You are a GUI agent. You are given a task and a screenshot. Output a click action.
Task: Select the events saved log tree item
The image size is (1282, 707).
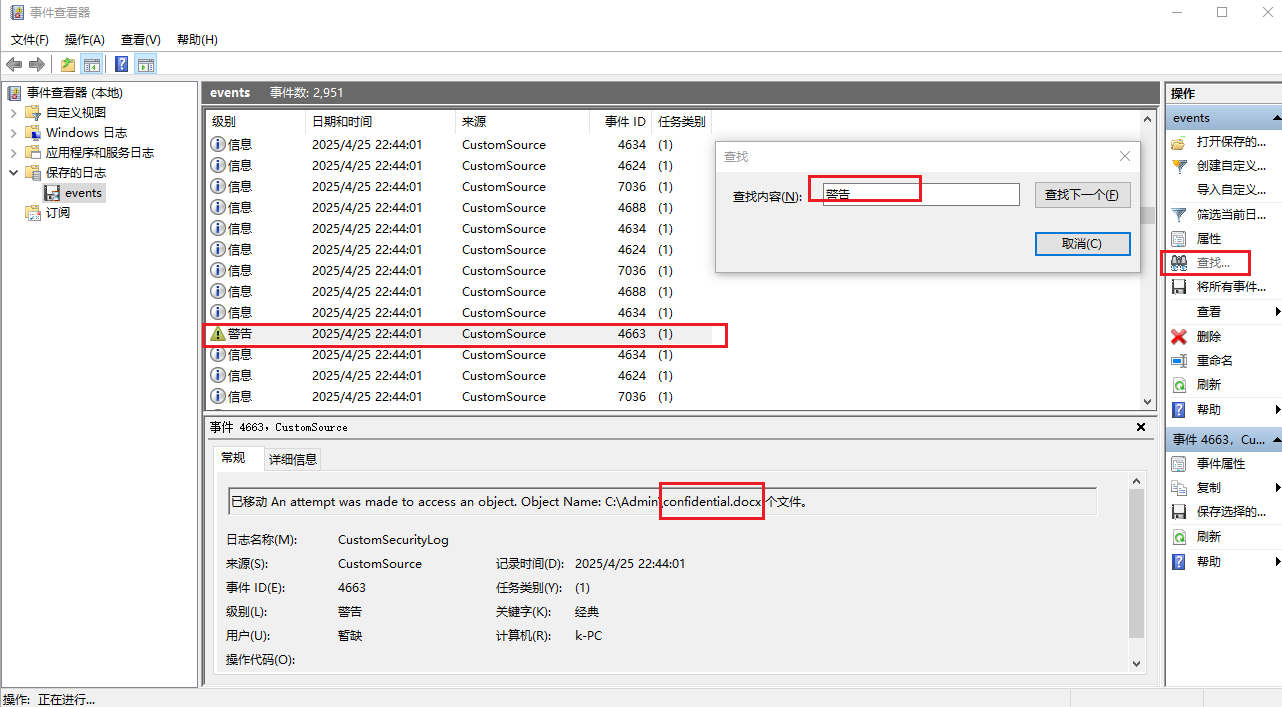(83, 193)
